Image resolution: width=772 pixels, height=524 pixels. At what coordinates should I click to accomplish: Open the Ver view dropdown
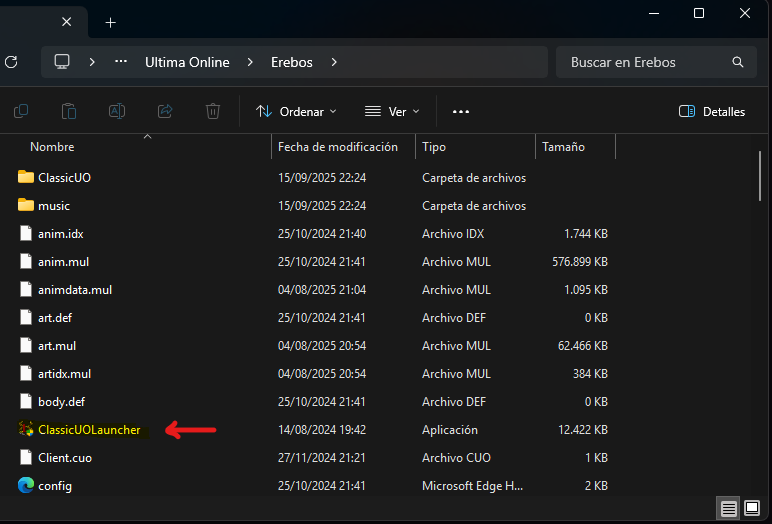tap(392, 112)
